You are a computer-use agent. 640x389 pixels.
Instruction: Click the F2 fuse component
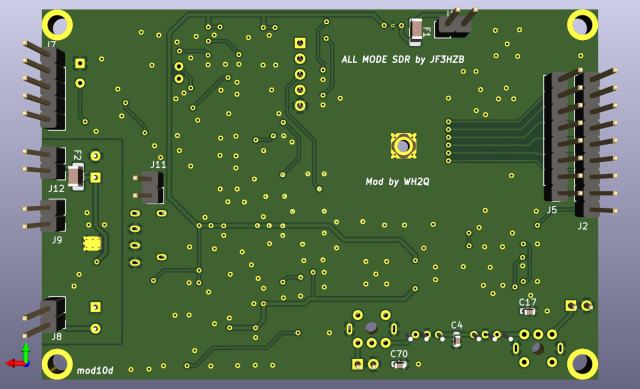[76, 176]
